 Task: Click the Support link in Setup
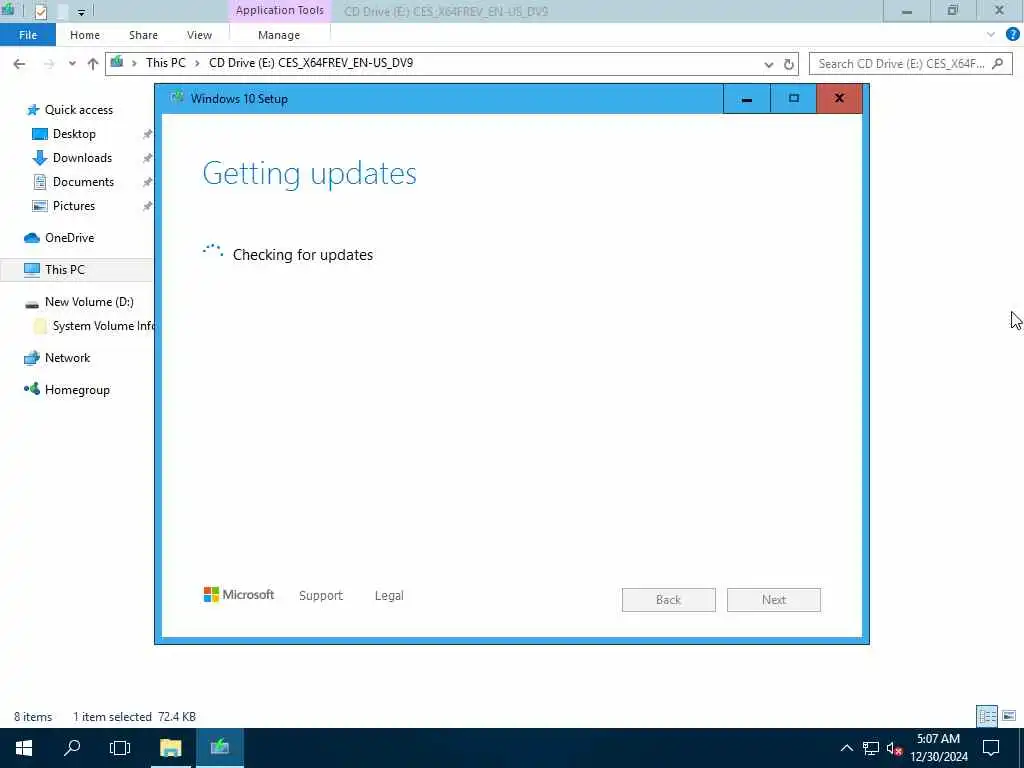321,596
